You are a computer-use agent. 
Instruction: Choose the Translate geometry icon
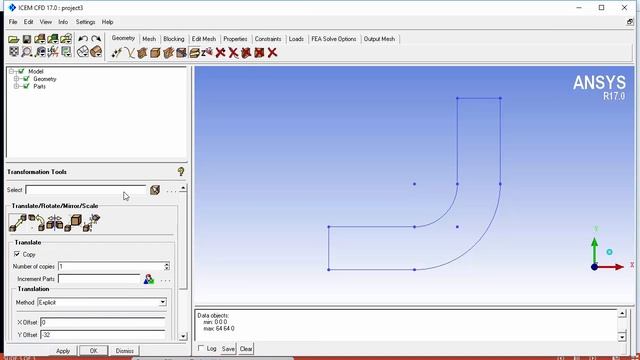click(18, 223)
